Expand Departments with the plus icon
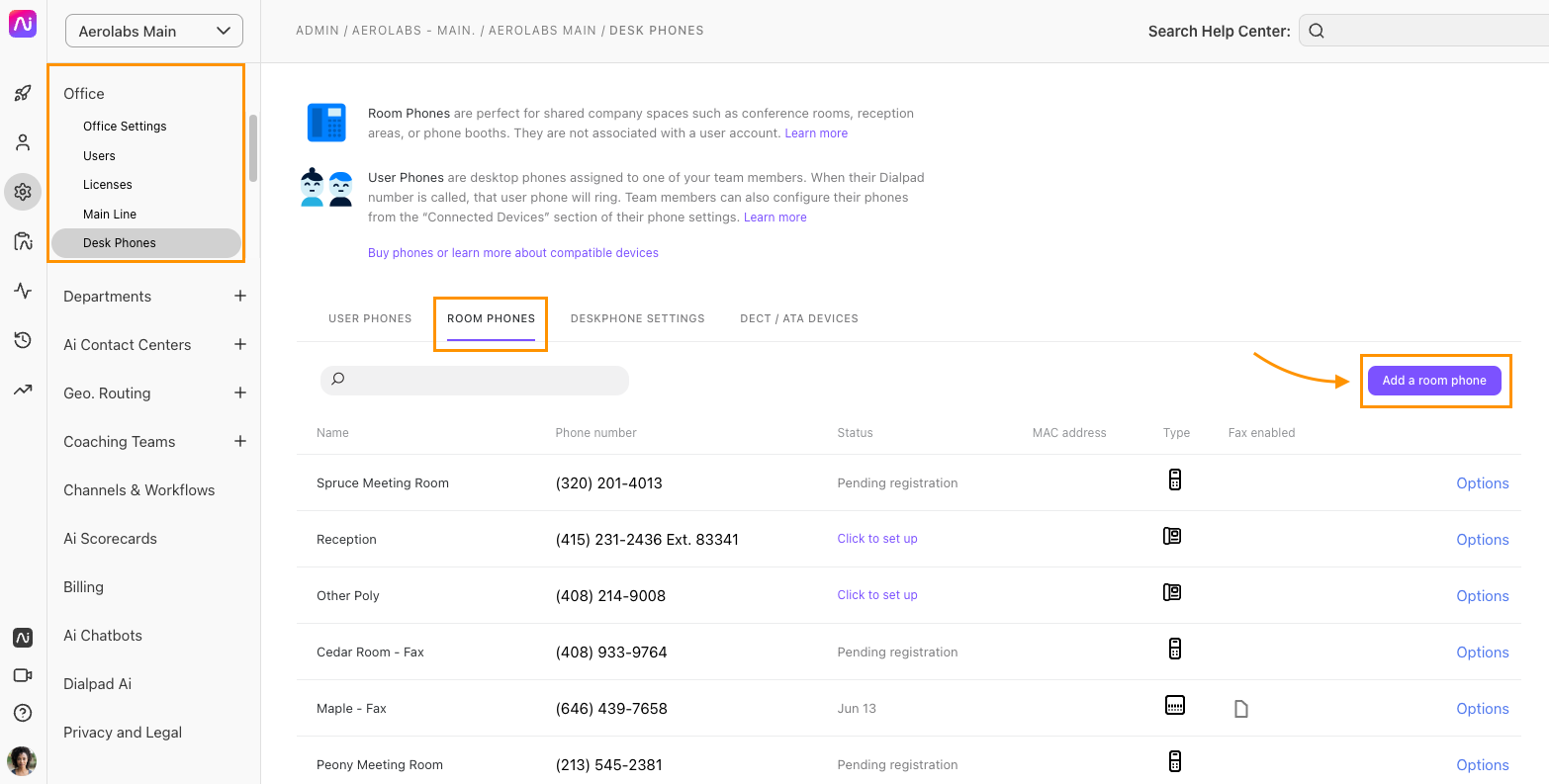The image size is (1549, 784). coord(240,296)
